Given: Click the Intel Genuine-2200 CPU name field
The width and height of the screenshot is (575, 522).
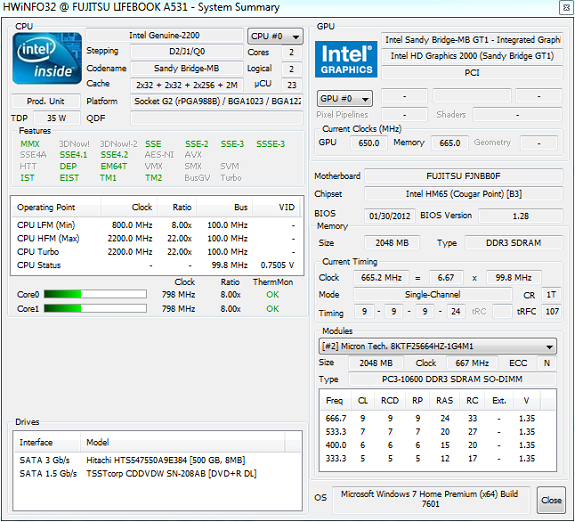Looking at the screenshot, I should click(164, 36).
